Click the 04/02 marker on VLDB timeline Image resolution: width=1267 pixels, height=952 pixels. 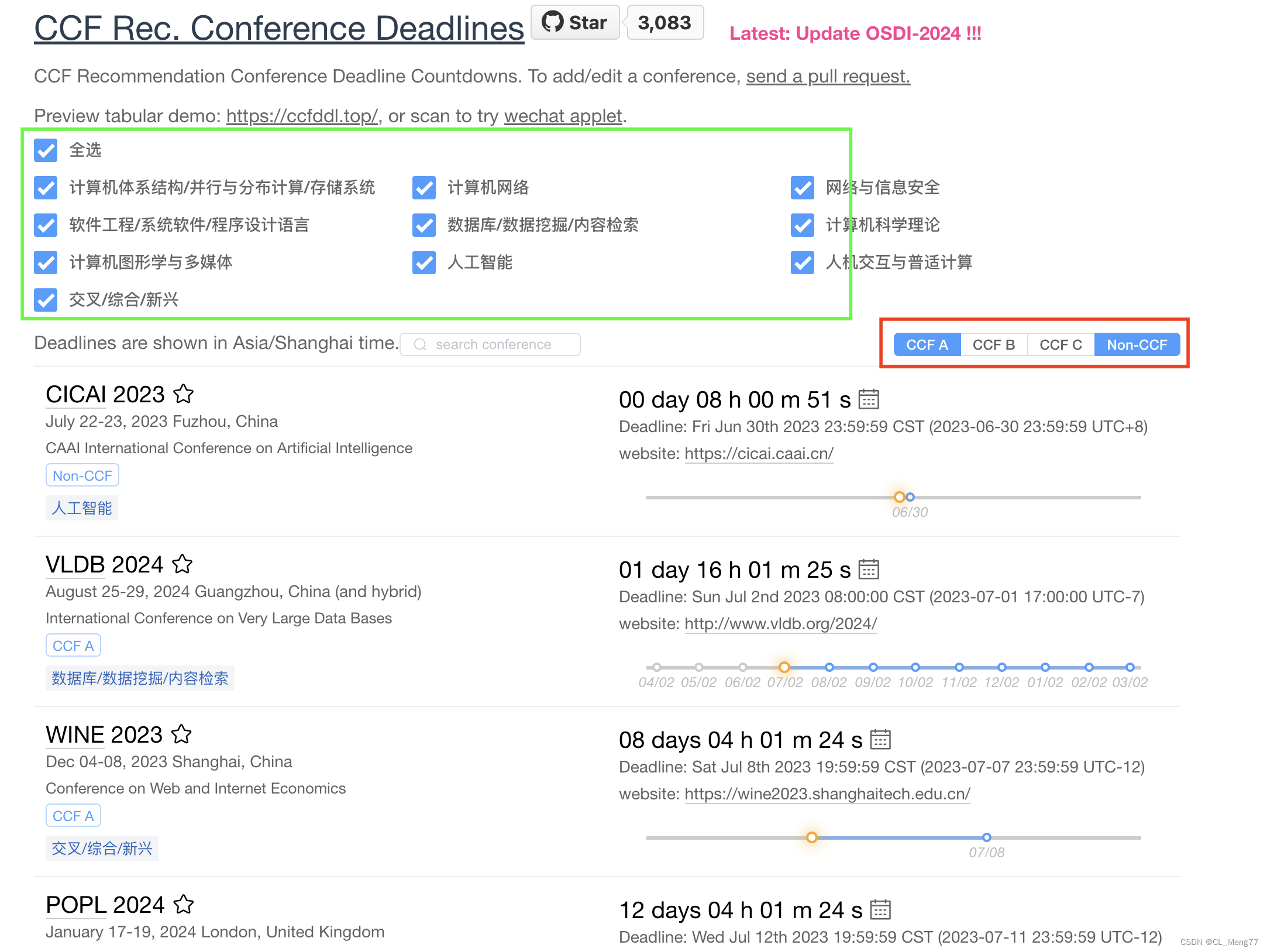click(x=657, y=667)
